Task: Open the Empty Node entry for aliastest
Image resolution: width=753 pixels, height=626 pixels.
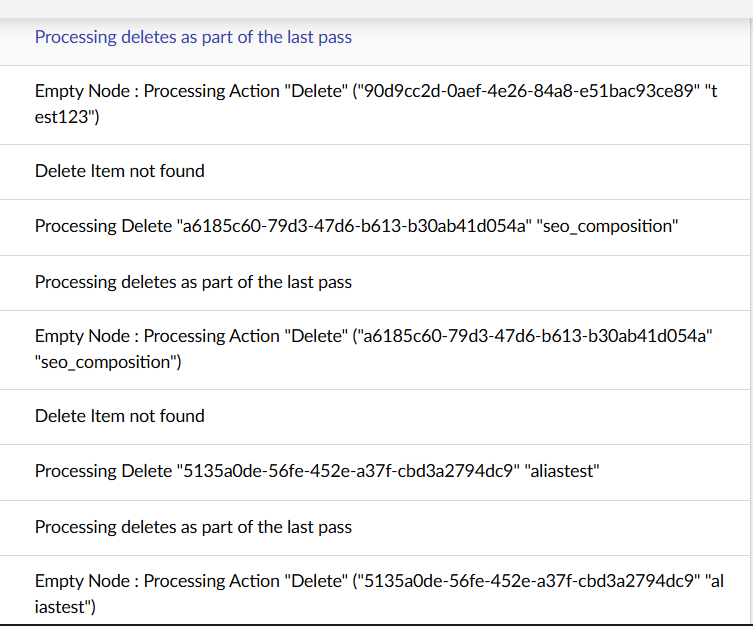Action: 375,593
